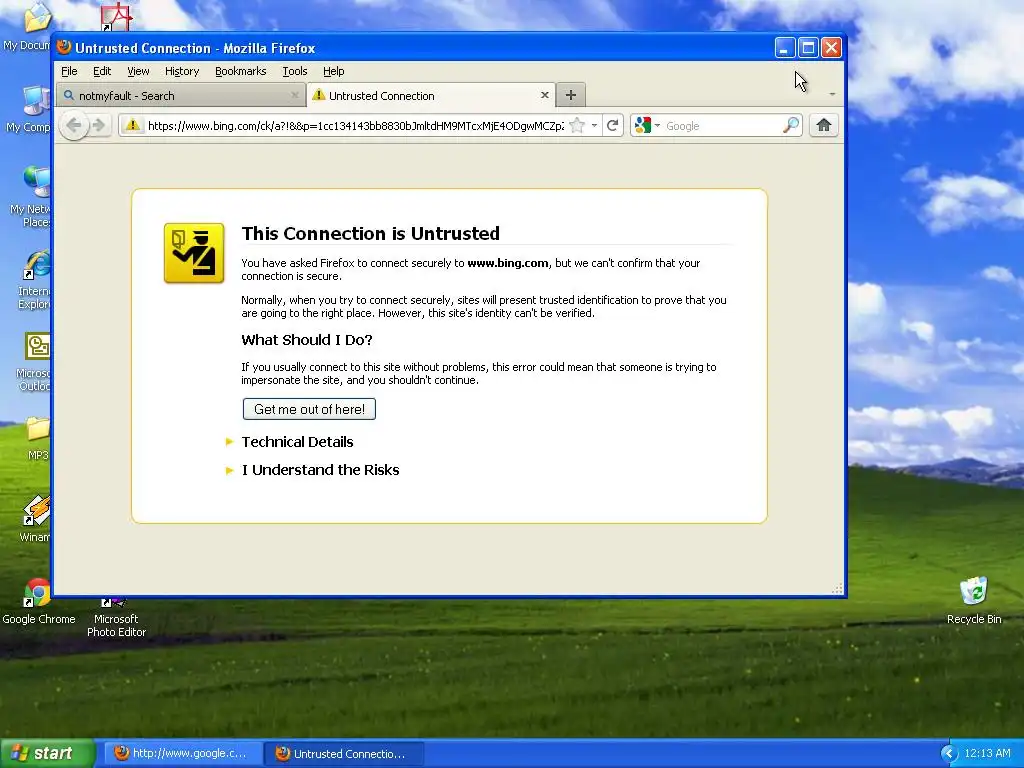Reload the page with the refresh icon
The image size is (1024, 768).
pyautogui.click(x=613, y=125)
